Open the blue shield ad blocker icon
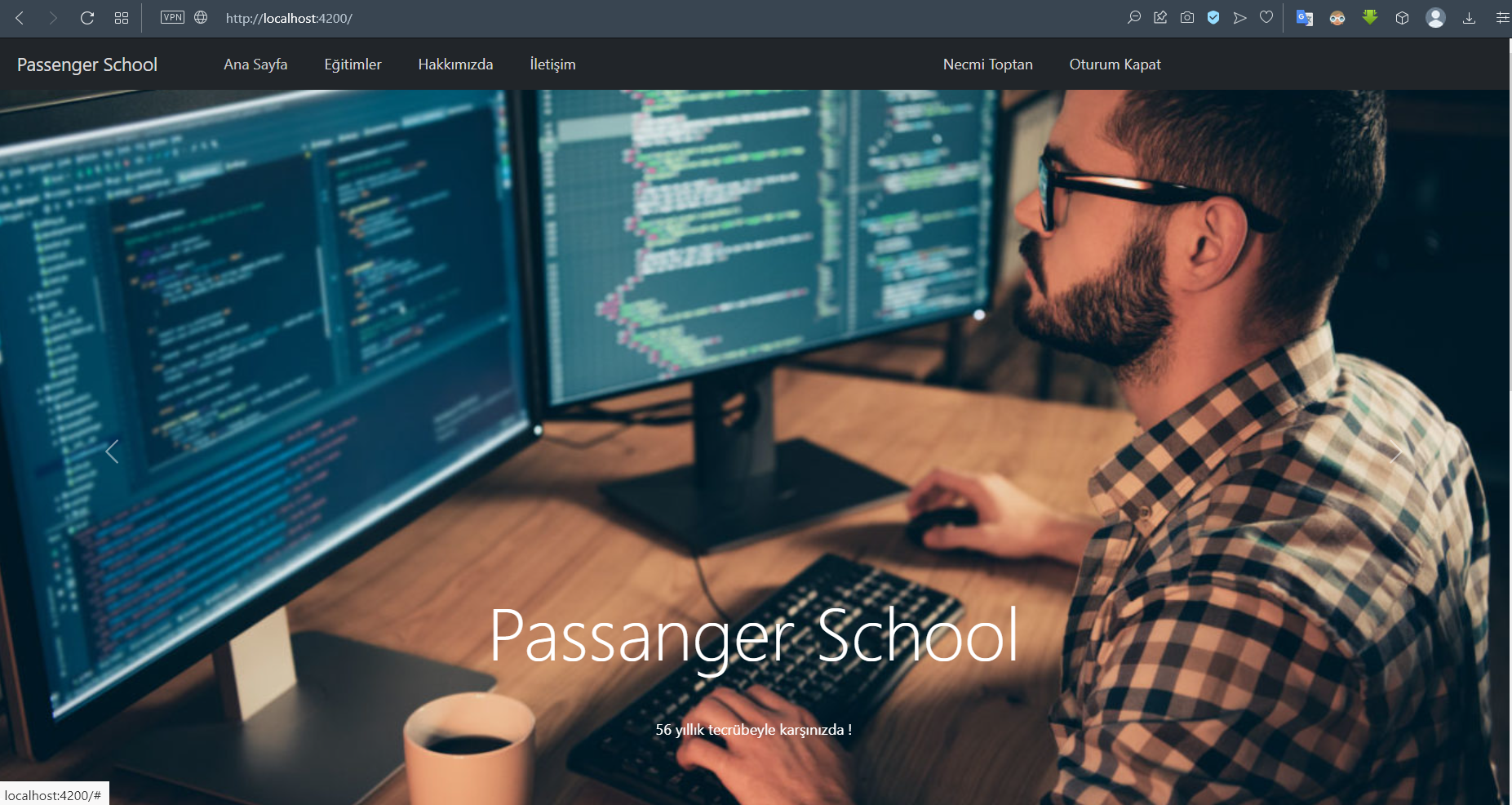This screenshot has height=805, width=1512. tap(1213, 17)
